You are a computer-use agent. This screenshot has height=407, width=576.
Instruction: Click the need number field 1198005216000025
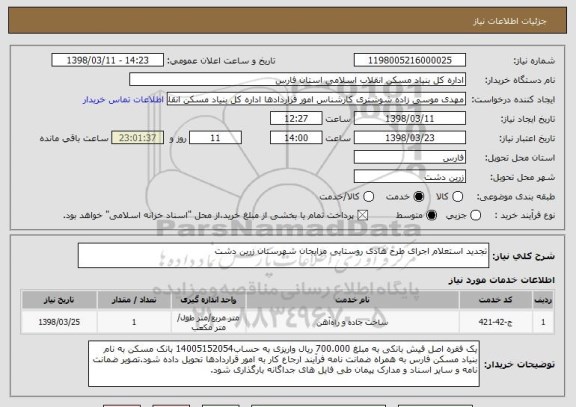coord(410,60)
